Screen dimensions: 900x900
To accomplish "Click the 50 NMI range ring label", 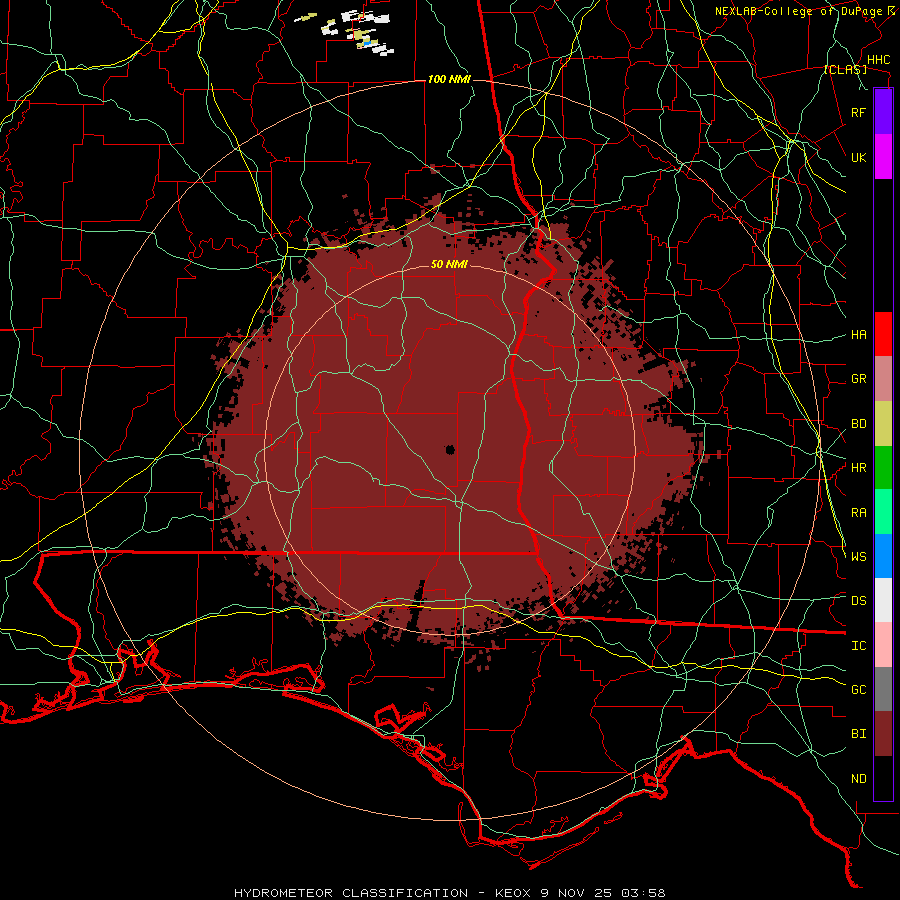I will [449, 264].
